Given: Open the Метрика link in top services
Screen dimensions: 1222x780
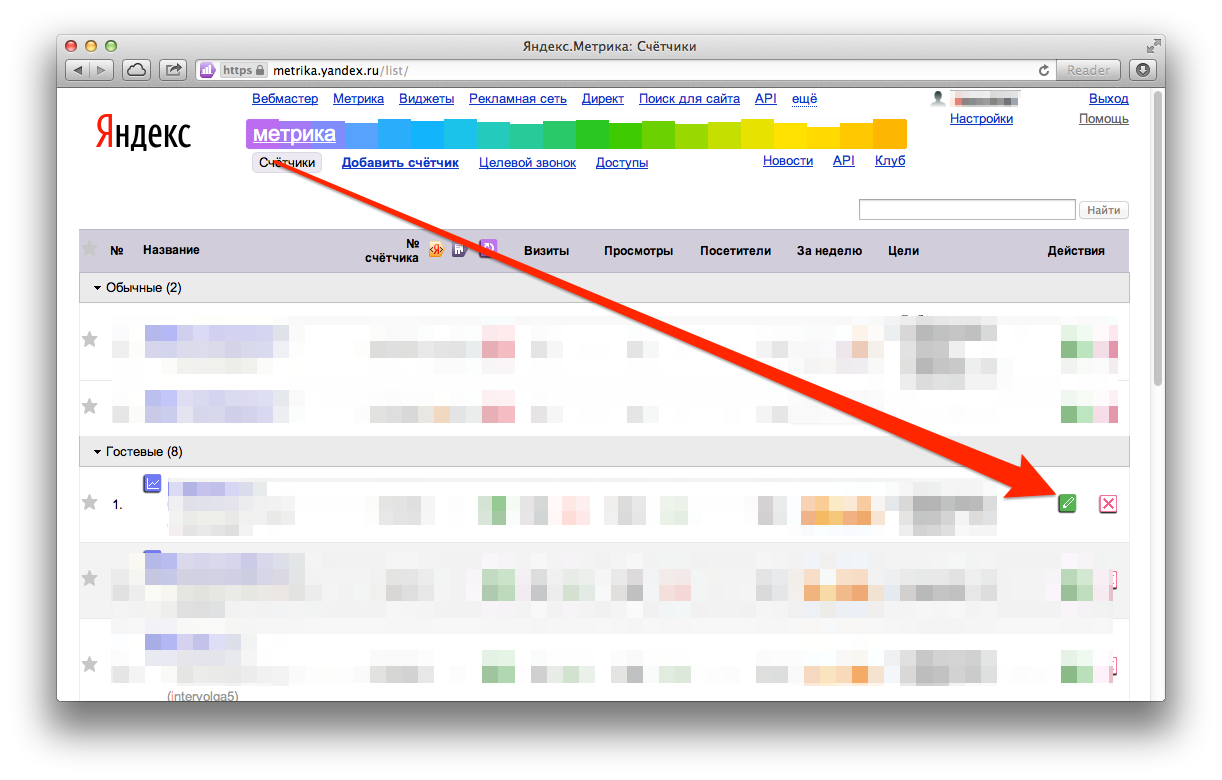Looking at the screenshot, I should coord(358,99).
